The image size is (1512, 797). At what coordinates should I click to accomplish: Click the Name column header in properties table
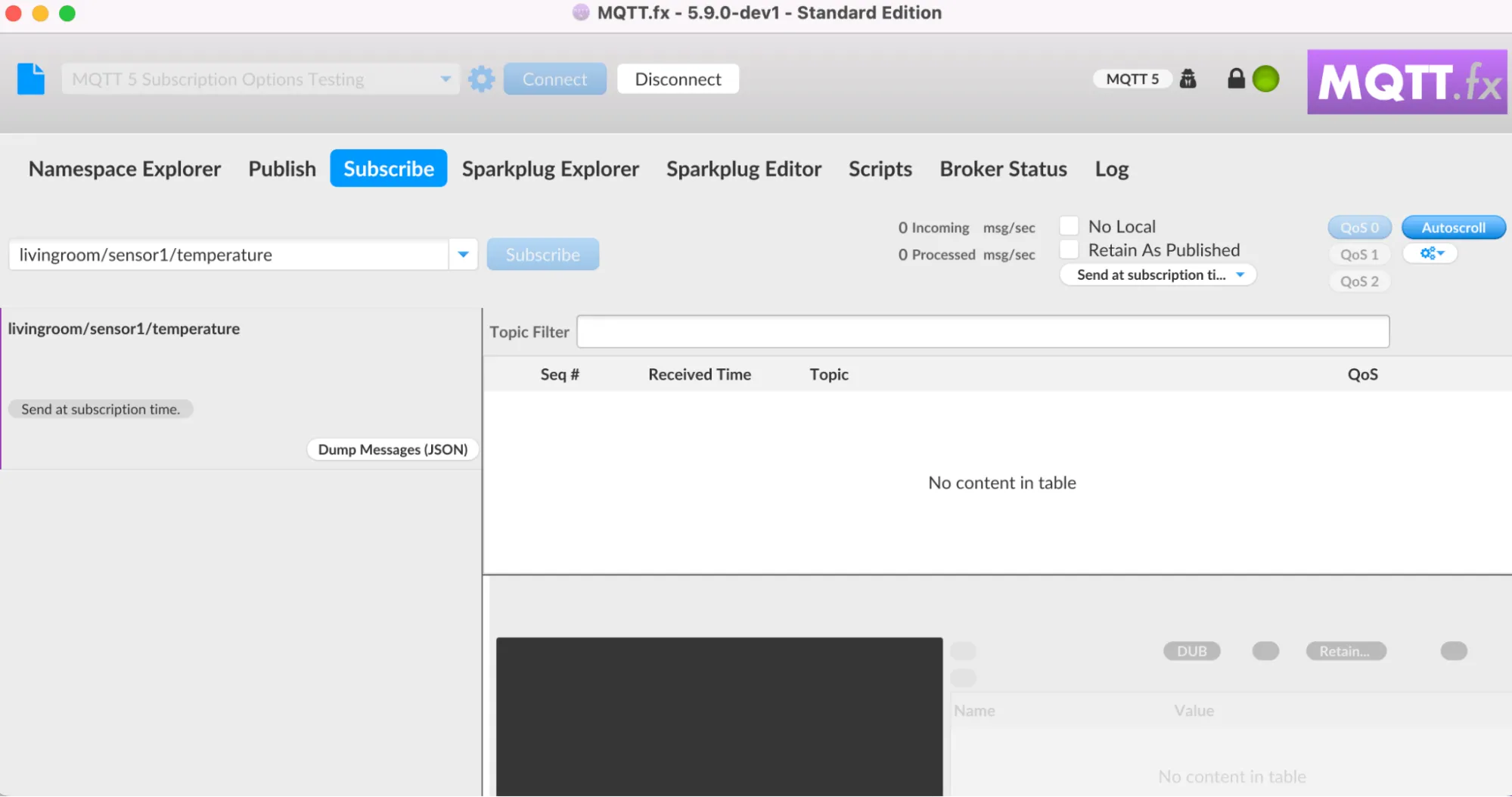click(974, 711)
